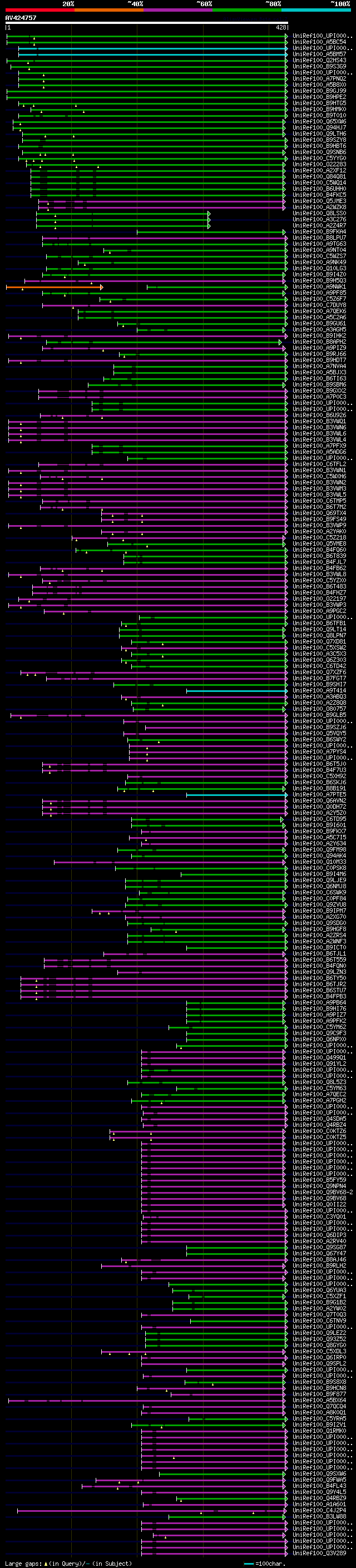Select hit label UniRef100_Q4RBZ9
Screen dimensions: 356x1568
[x=319, y=1498]
